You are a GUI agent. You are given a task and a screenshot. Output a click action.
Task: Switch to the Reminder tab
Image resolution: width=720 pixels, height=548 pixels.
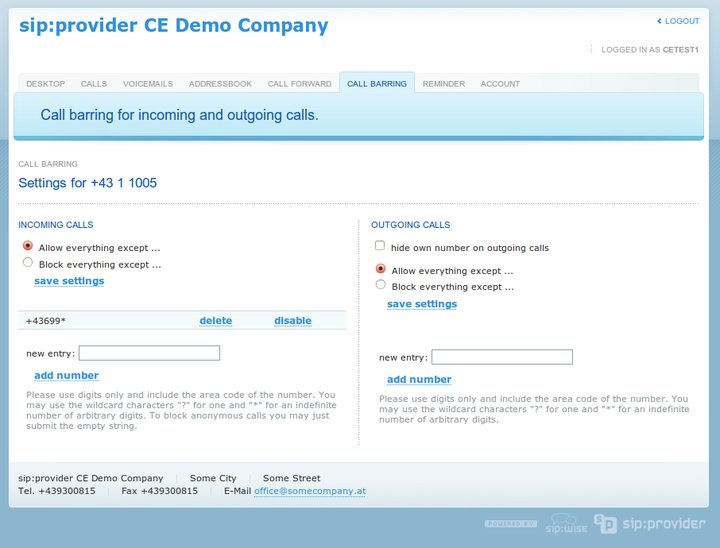[x=443, y=84]
